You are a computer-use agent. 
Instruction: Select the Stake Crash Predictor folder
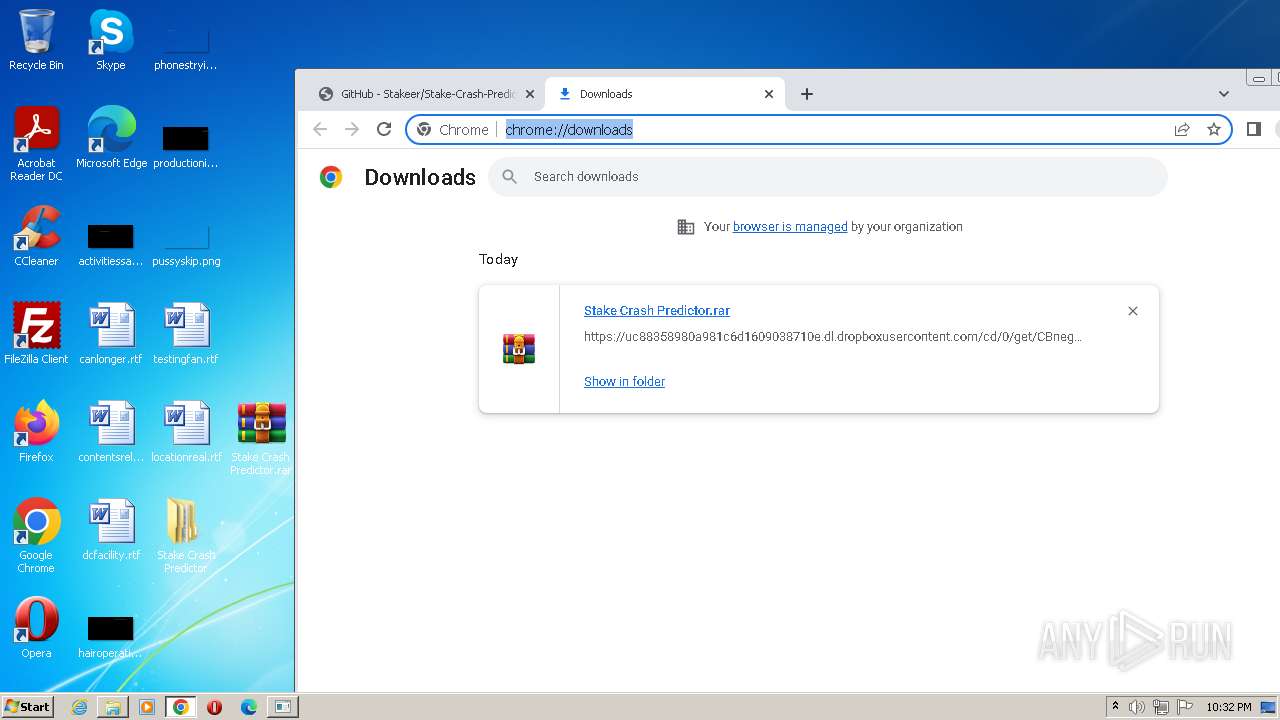pyautogui.click(x=186, y=536)
